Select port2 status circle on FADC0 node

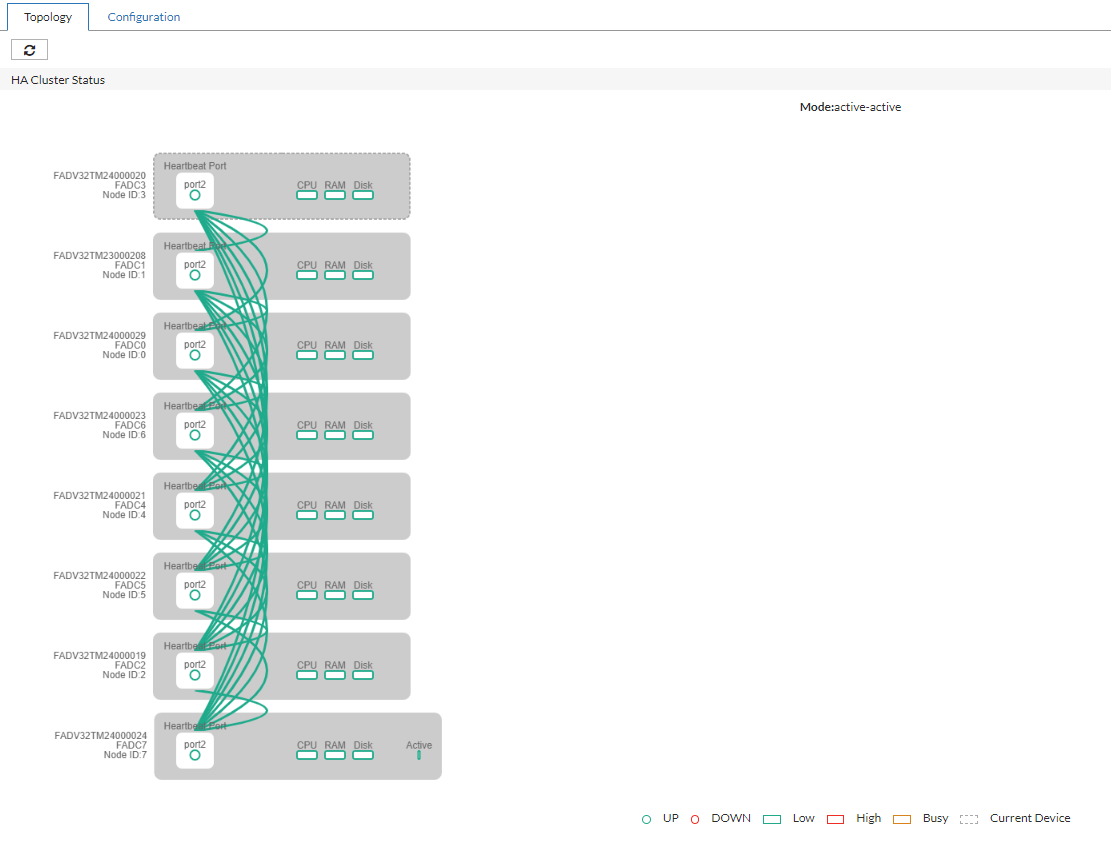pyautogui.click(x=195, y=356)
